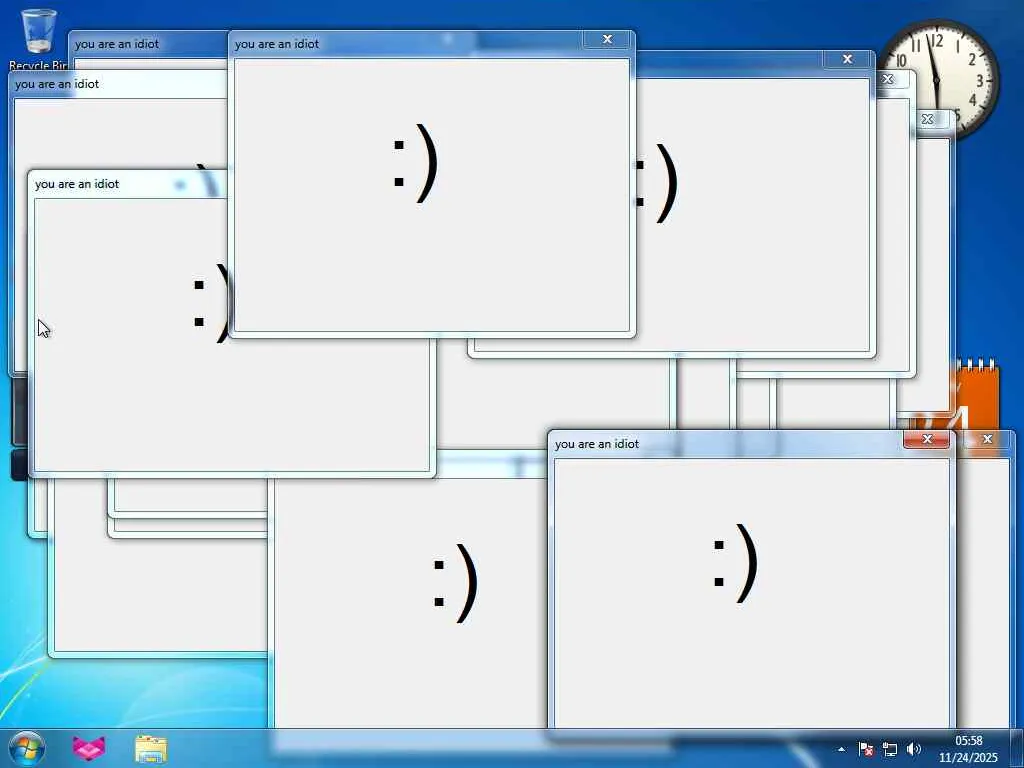Open Action Center flag in the tray
This screenshot has width=1024, height=768.
866,749
